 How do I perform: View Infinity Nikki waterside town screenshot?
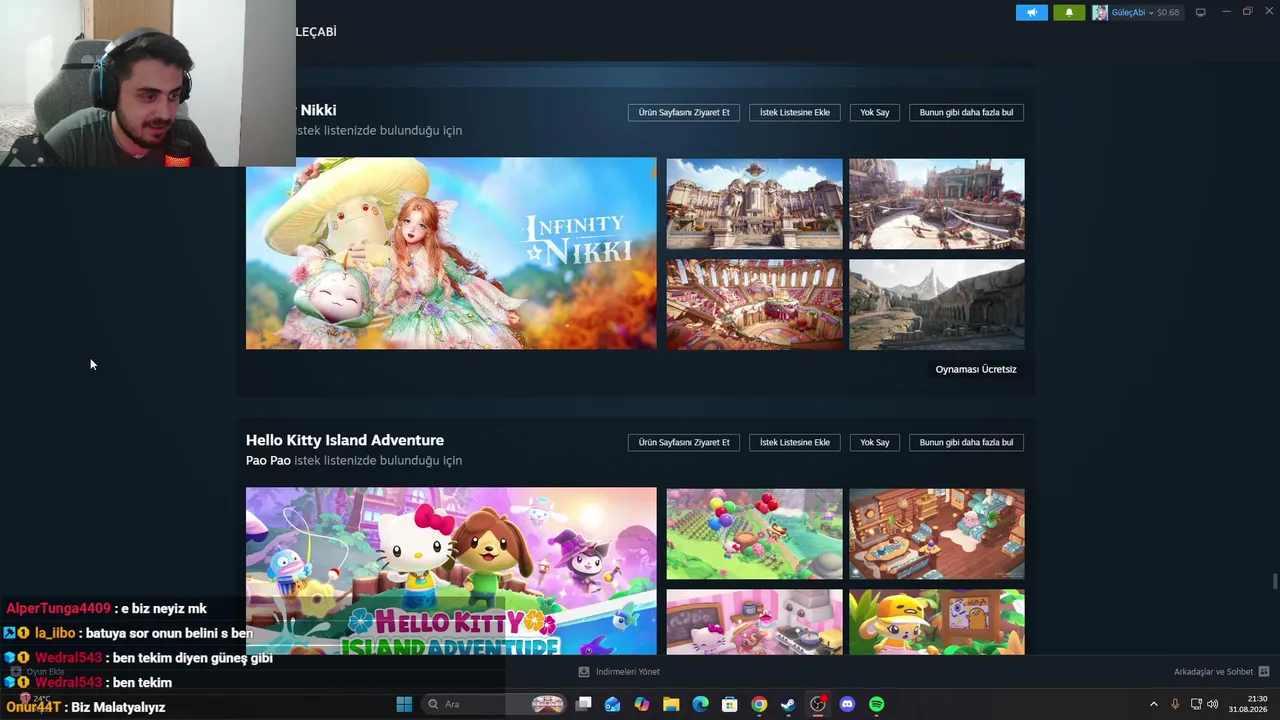937,204
